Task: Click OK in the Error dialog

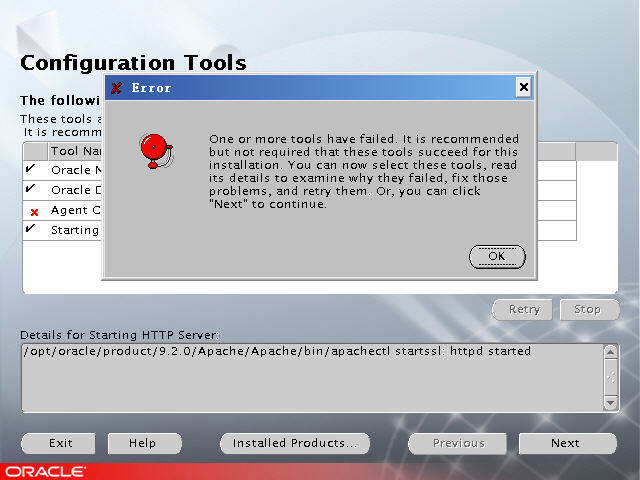Action: [497, 256]
